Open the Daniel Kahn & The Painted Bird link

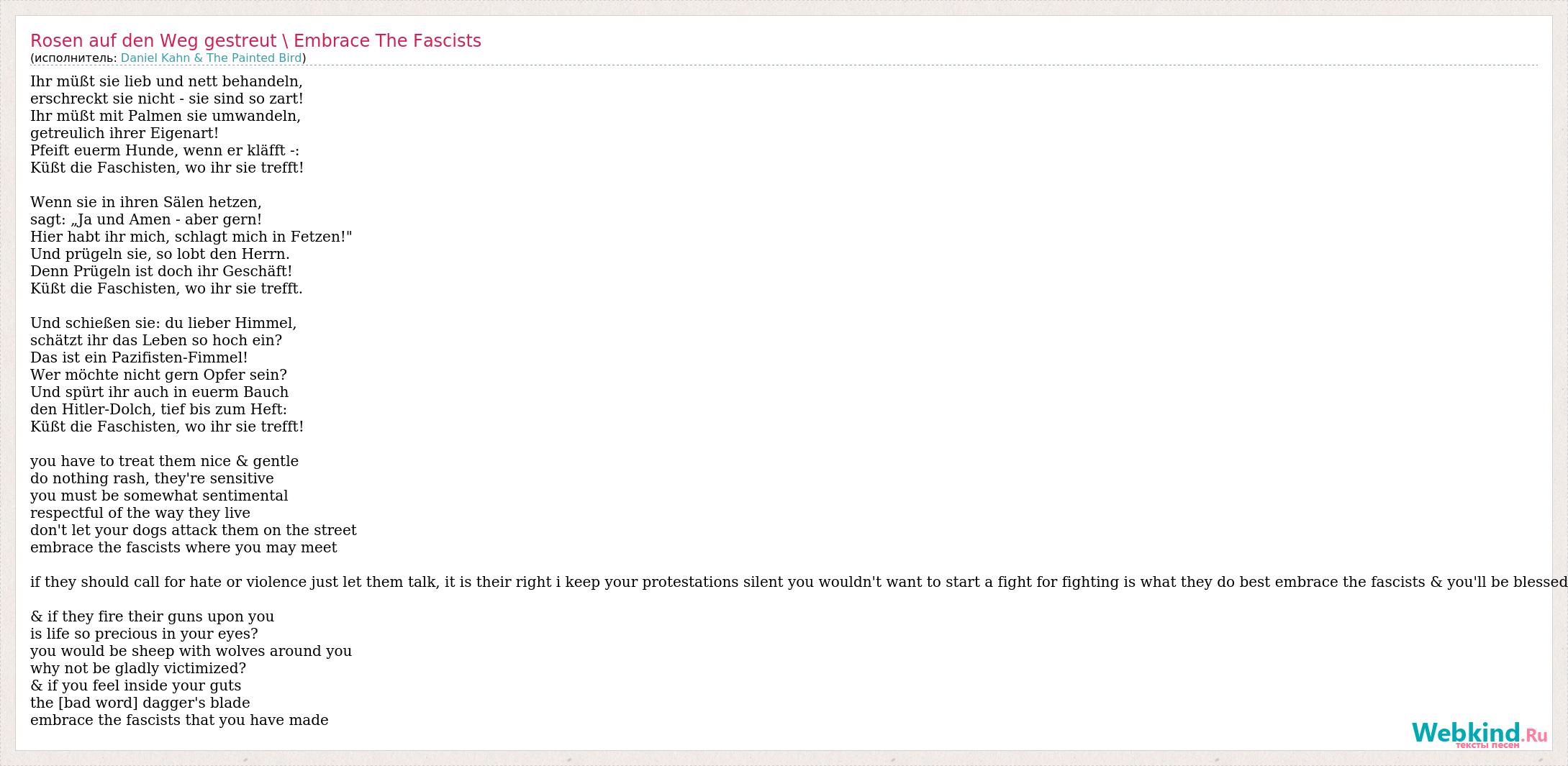point(211,58)
